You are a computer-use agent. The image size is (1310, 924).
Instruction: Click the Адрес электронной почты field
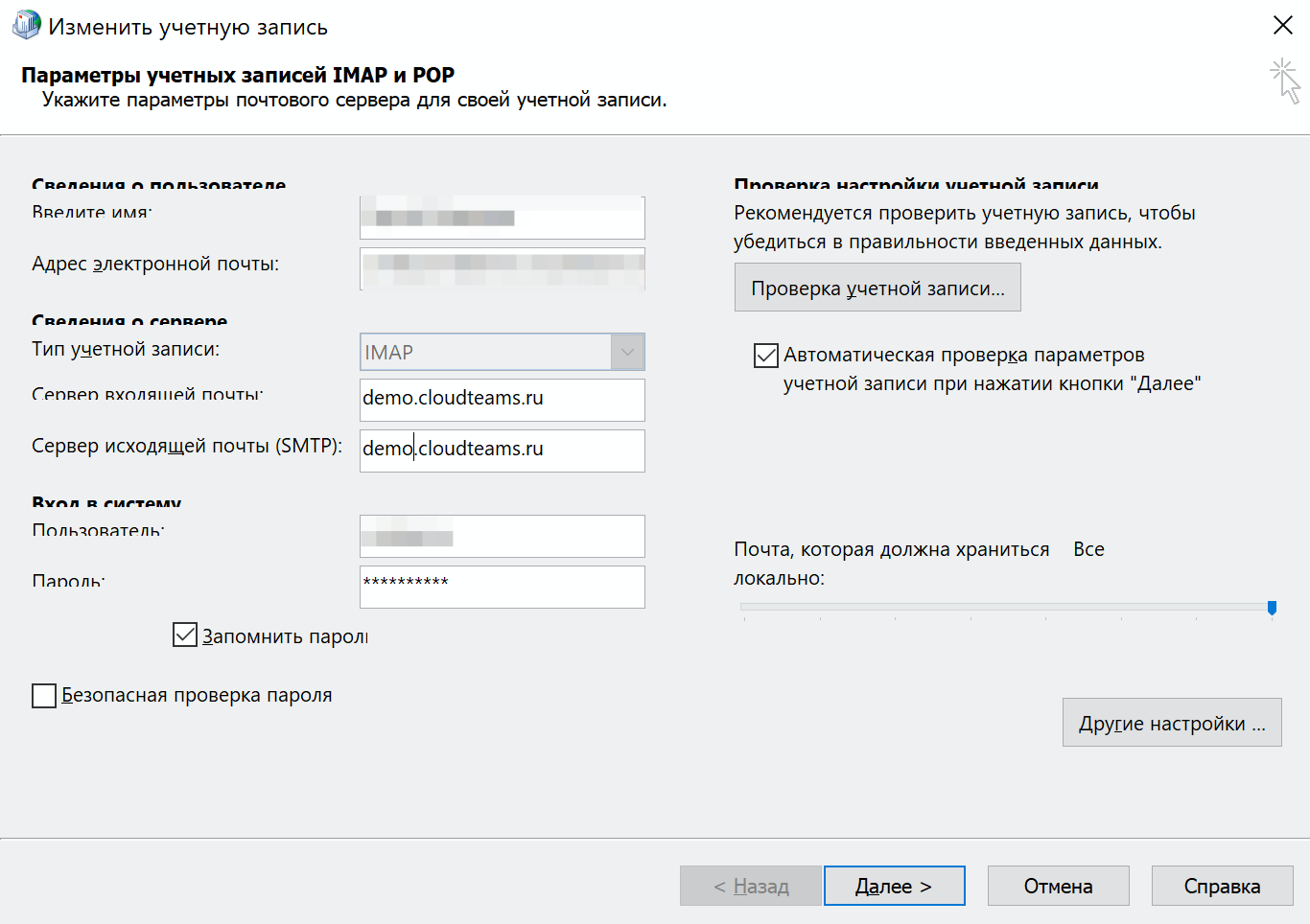502,267
